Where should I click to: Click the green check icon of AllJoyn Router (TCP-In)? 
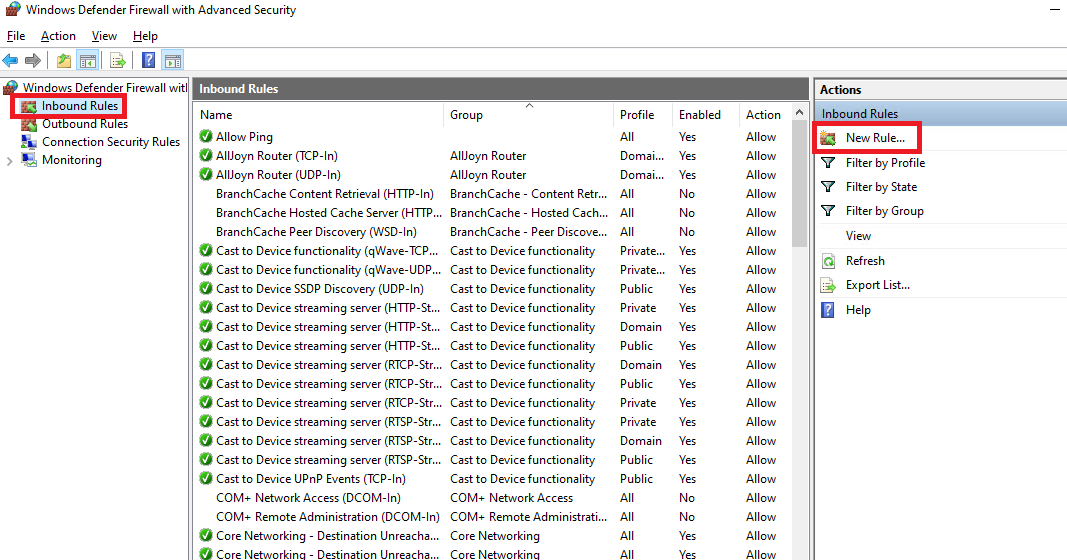pyautogui.click(x=206, y=155)
